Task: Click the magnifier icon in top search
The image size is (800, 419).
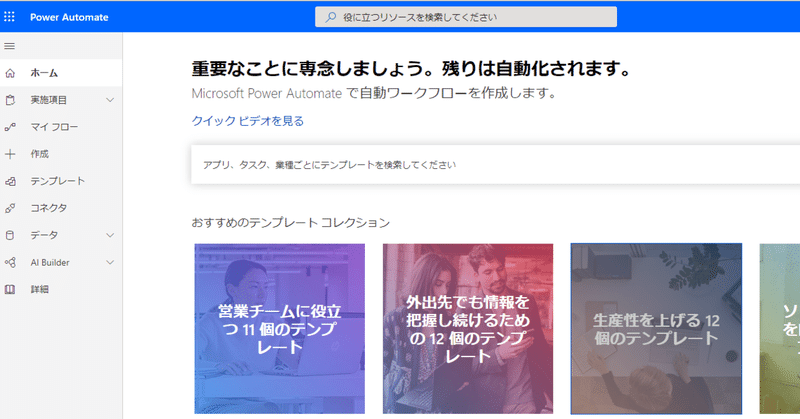Action: (331, 17)
